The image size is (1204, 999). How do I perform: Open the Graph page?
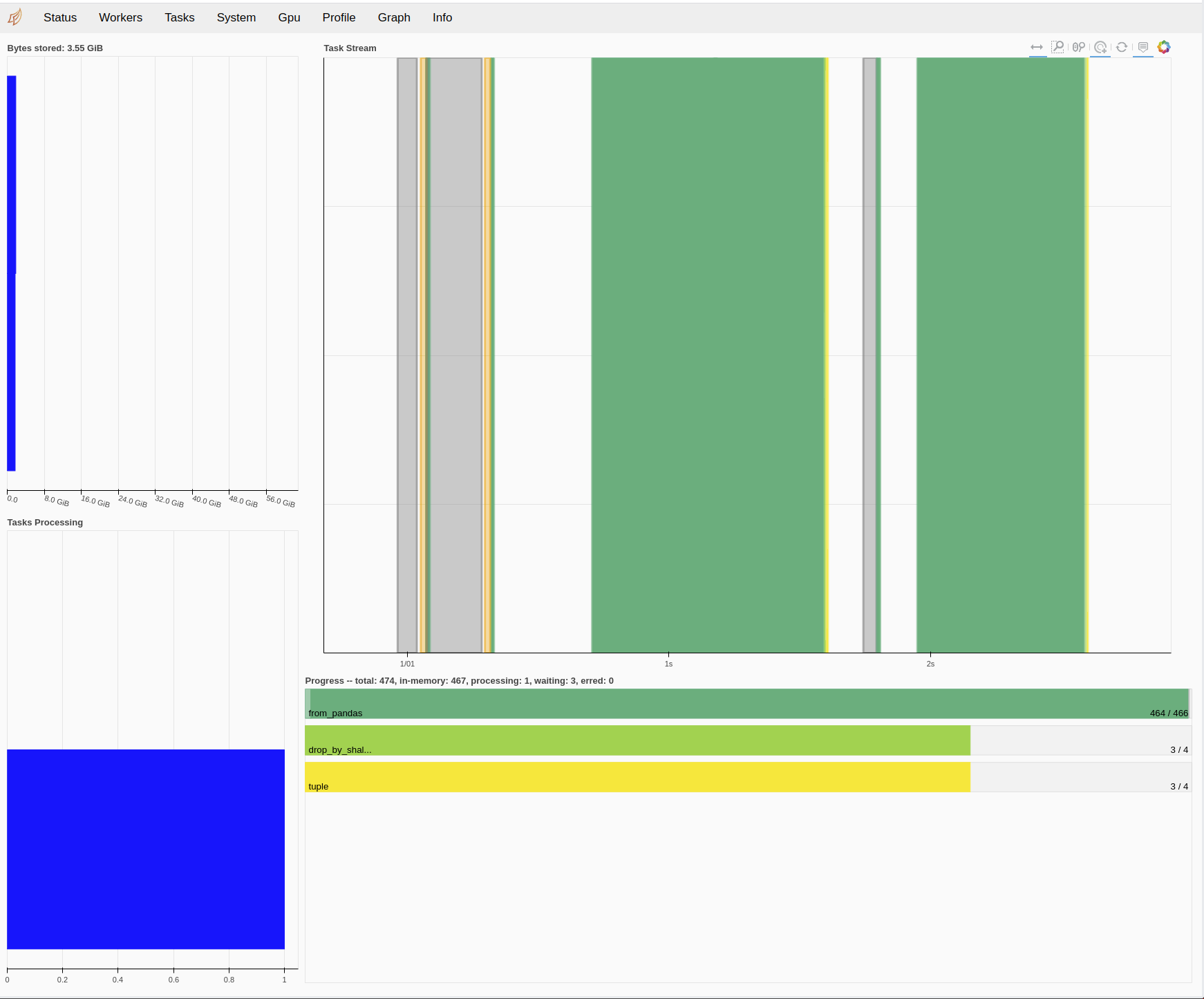tap(393, 17)
